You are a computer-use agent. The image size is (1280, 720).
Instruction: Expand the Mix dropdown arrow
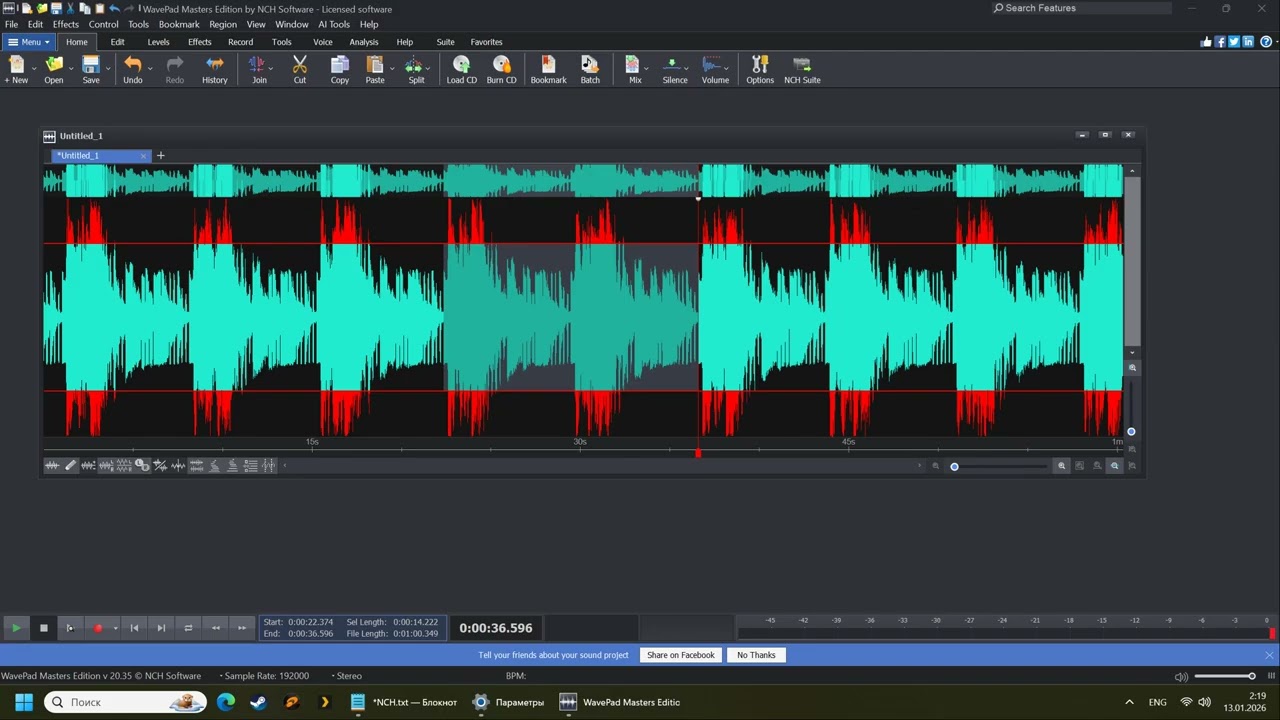click(x=646, y=68)
